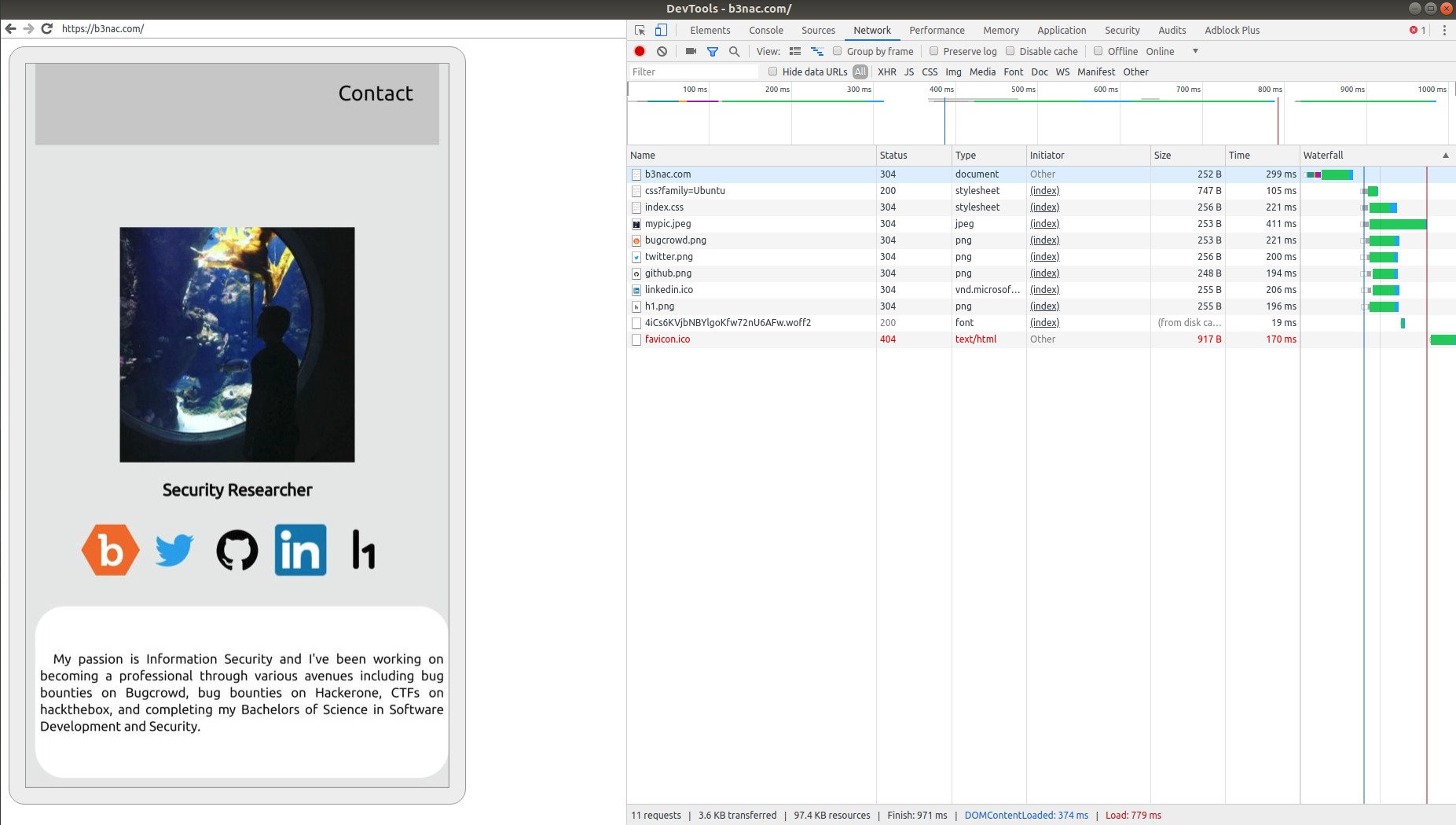Check Hide data URLs
Screen dimensions: 1456x825
(773, 71)
